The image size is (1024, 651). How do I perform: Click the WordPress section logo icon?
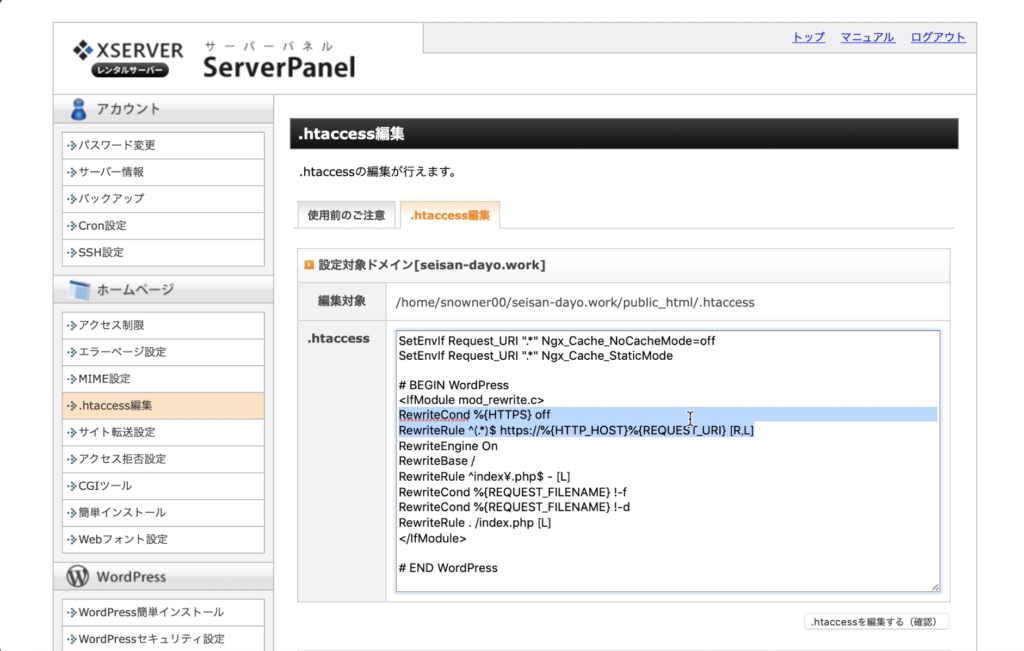click(78, 577)
